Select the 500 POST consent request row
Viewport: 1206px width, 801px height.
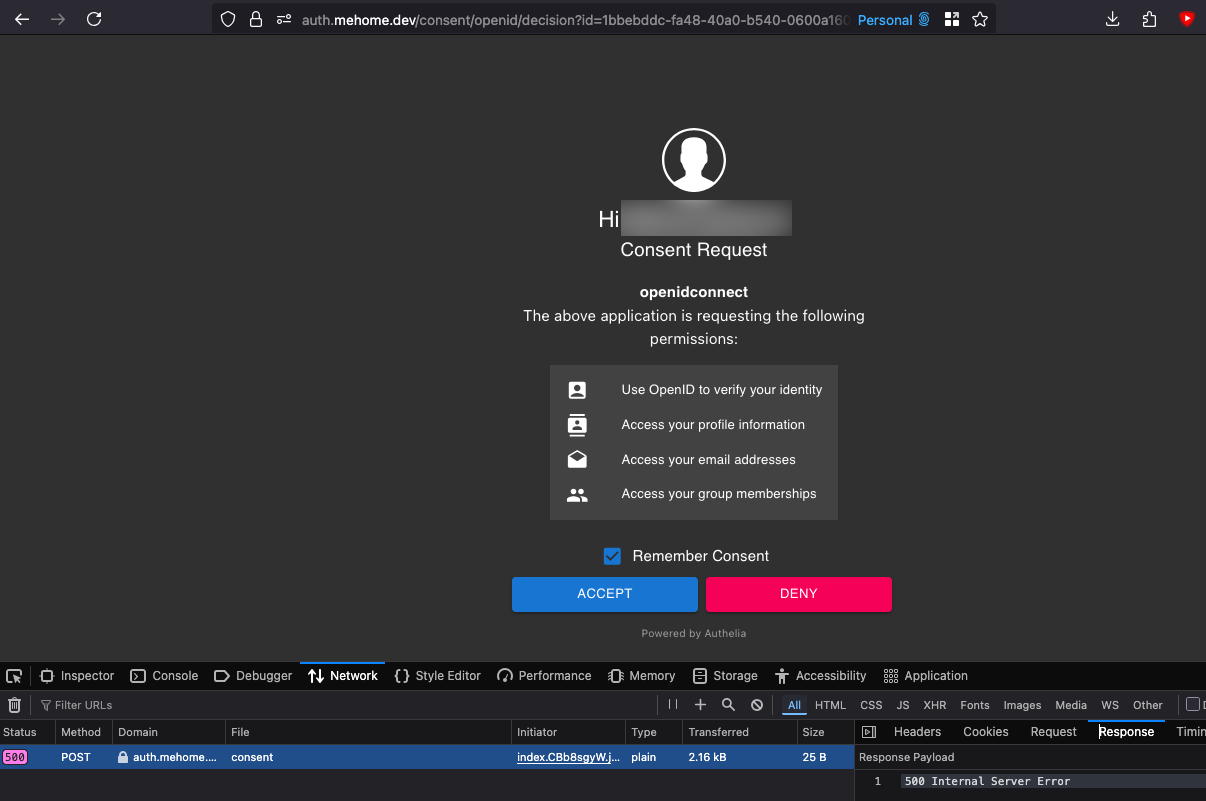click(x=427, y=757)
